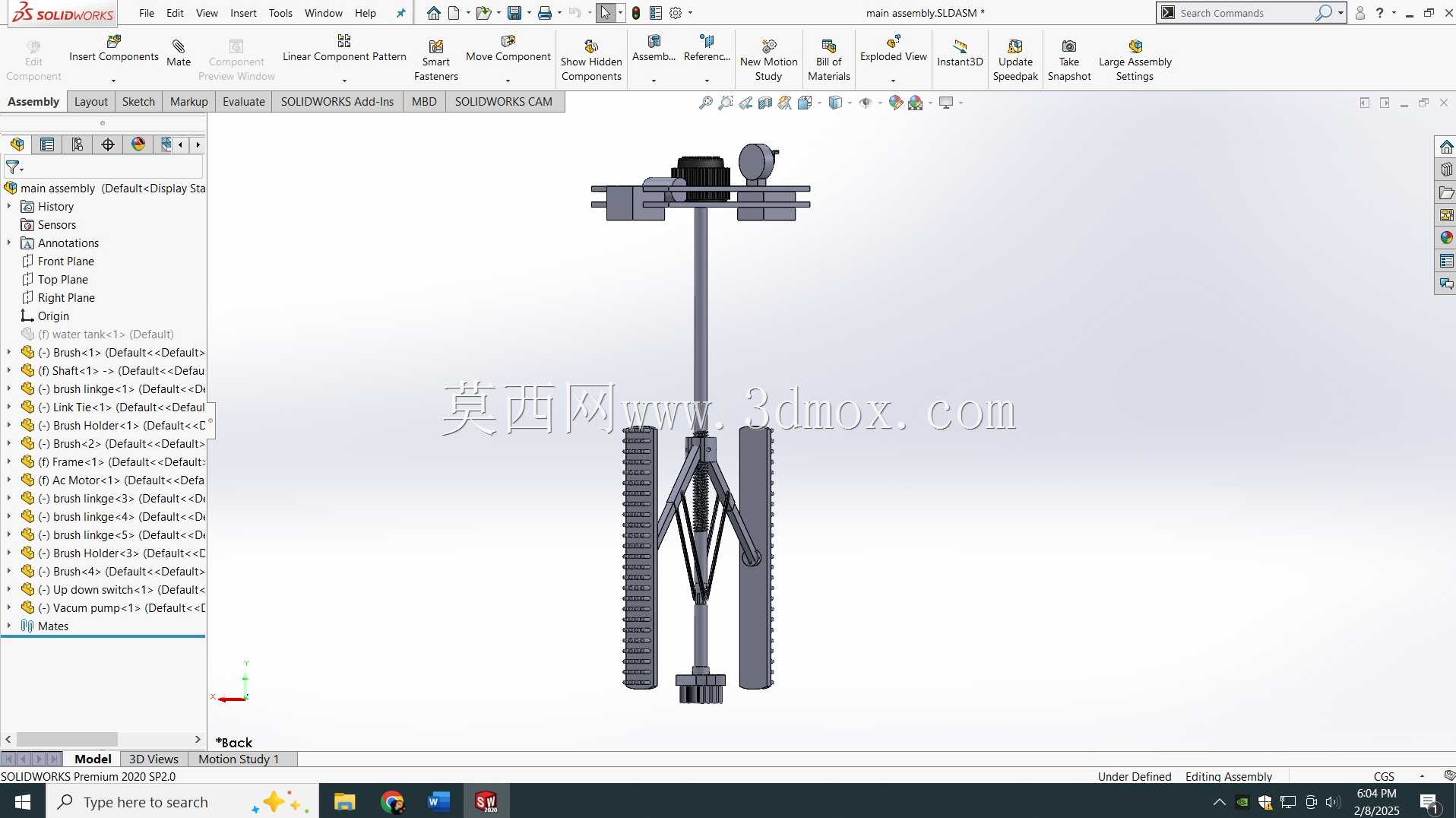1456x818 pixels.
Task: Switch to SOLIDWORKS CAM tab
Action: (x=504, y=102)
